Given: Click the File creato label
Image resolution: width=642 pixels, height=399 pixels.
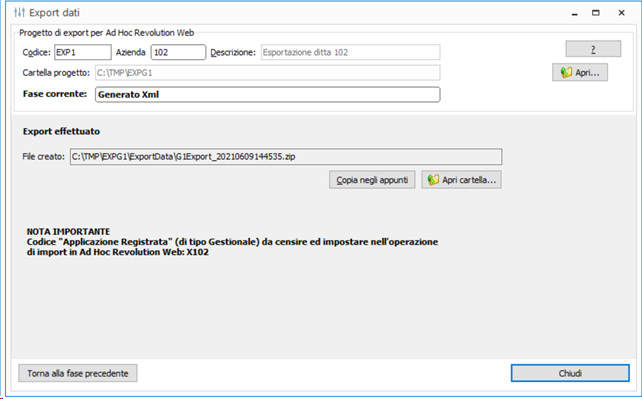Looking at the screenshot, I should pos(43,157).
